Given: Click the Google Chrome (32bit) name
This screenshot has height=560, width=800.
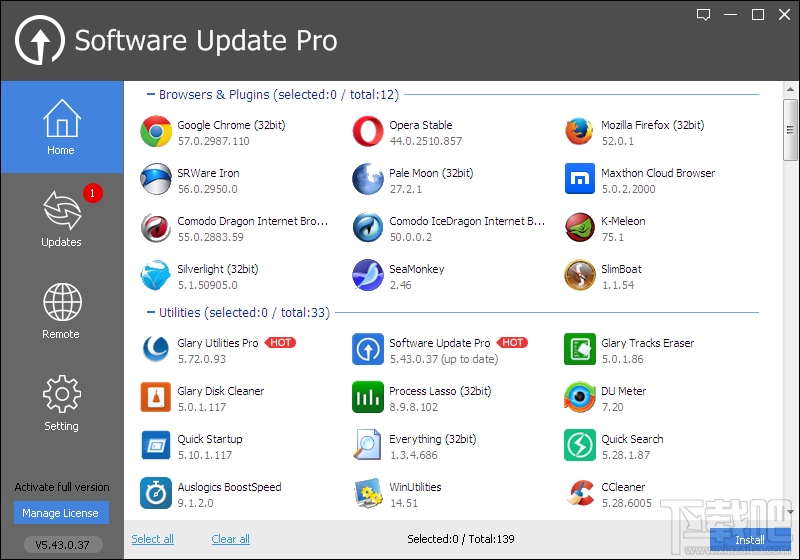Looking at the screenshot, I should point(231,125).
